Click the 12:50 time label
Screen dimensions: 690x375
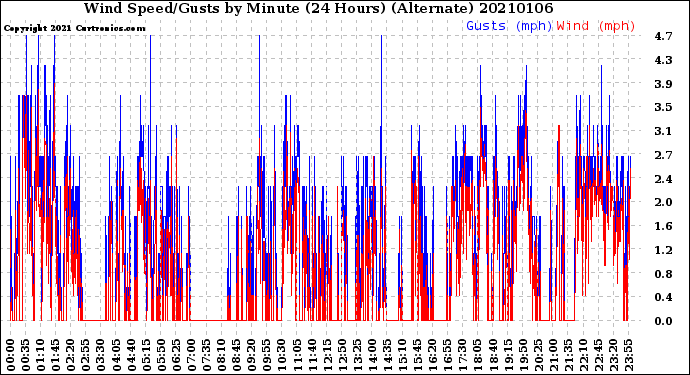click(x=342, y=355)
